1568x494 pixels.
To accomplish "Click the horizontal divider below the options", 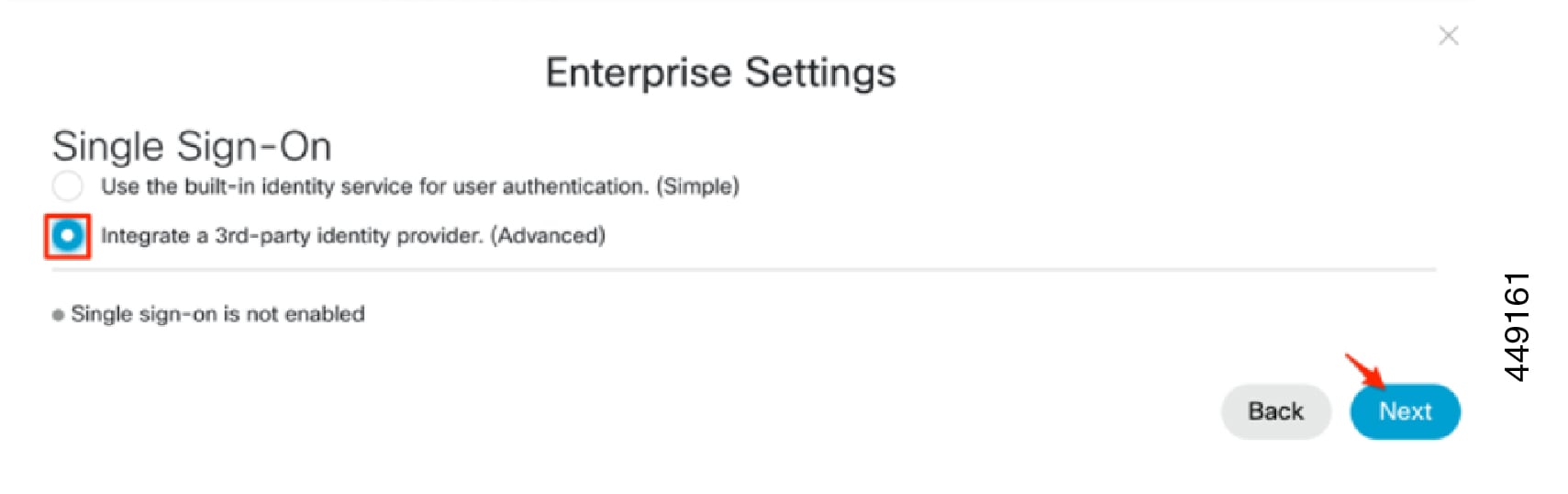I will point(743,270).
